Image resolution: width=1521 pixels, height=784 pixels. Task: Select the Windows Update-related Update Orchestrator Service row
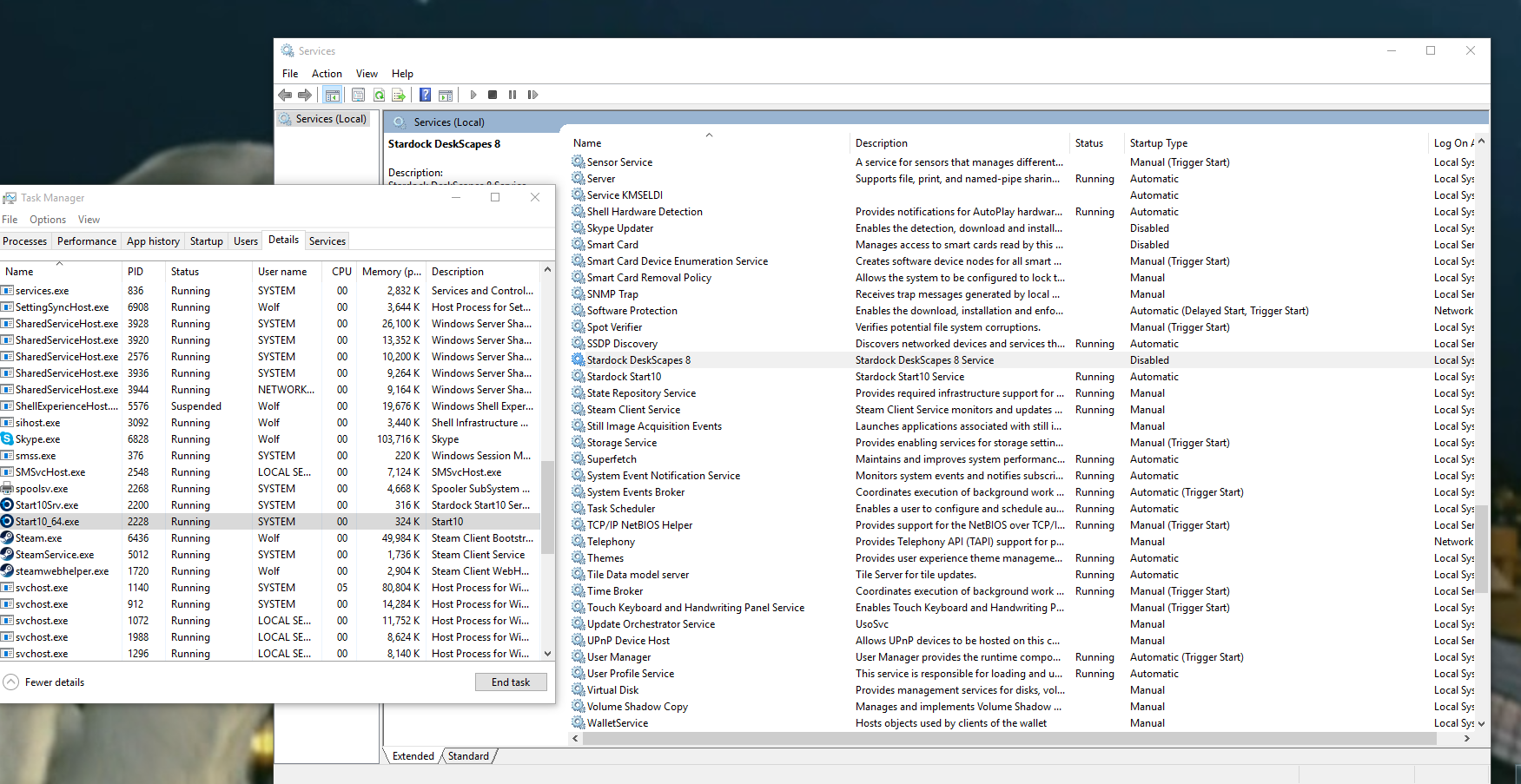1022,623
